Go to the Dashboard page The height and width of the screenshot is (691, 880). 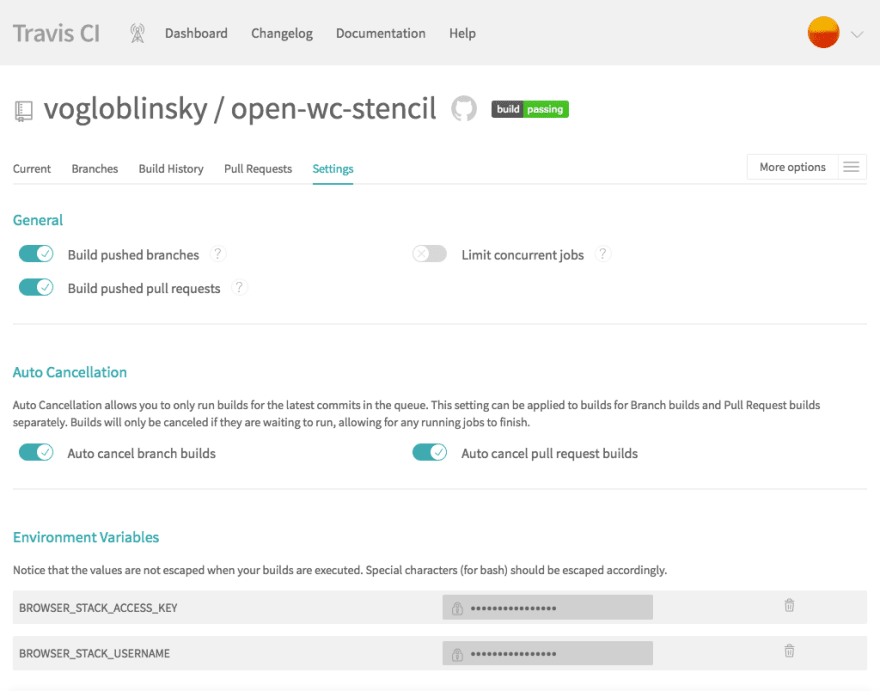196,33
